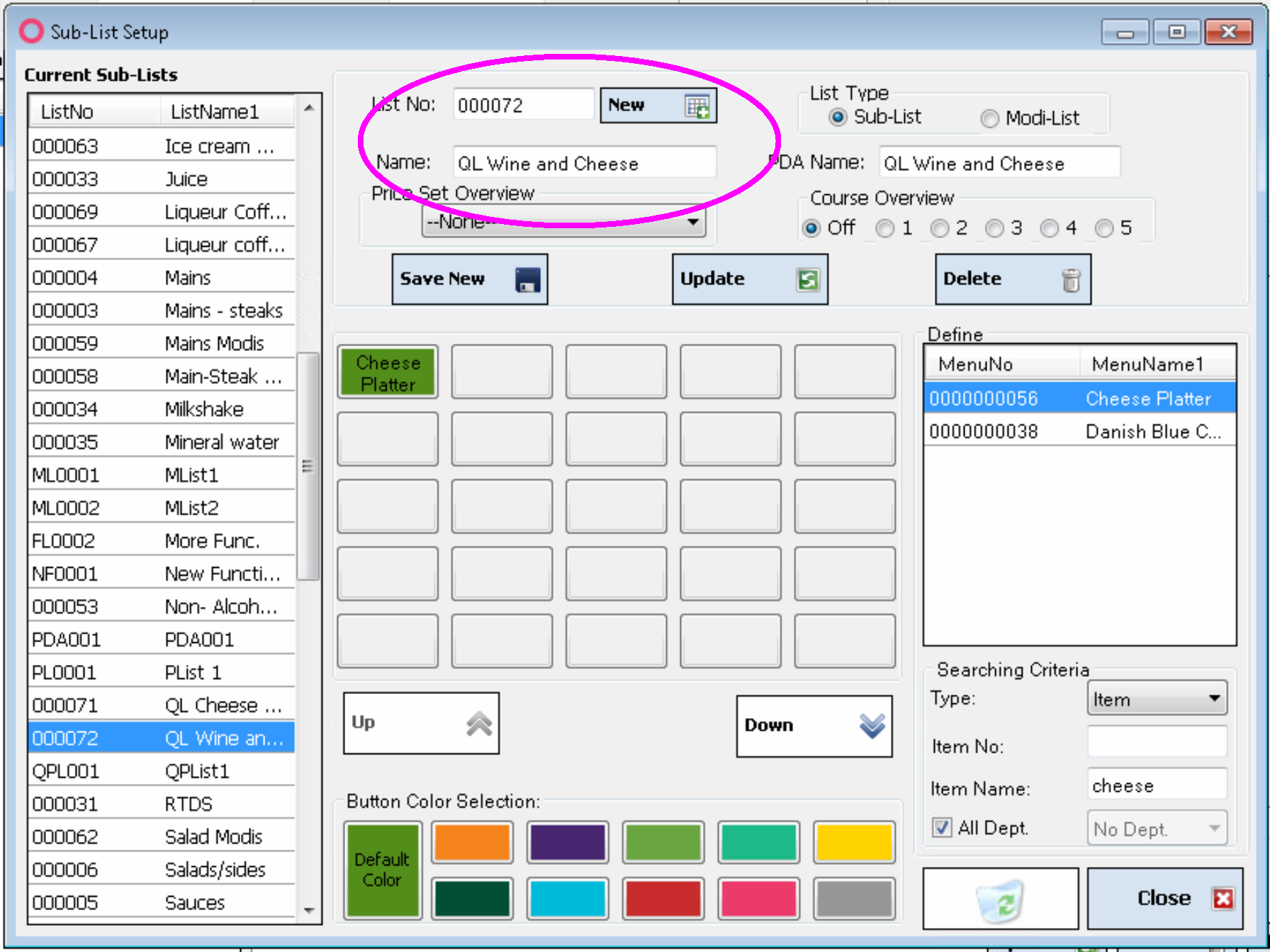This screenshot has width=1270, height=952.
Task: Click the Update button
Action: pos(750,279)
